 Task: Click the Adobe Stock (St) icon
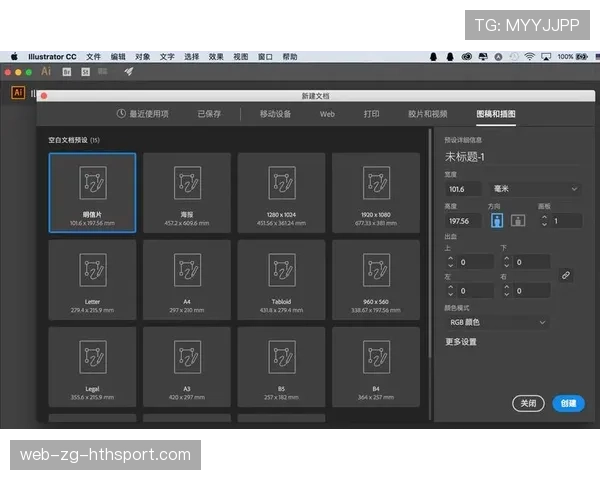85,72
